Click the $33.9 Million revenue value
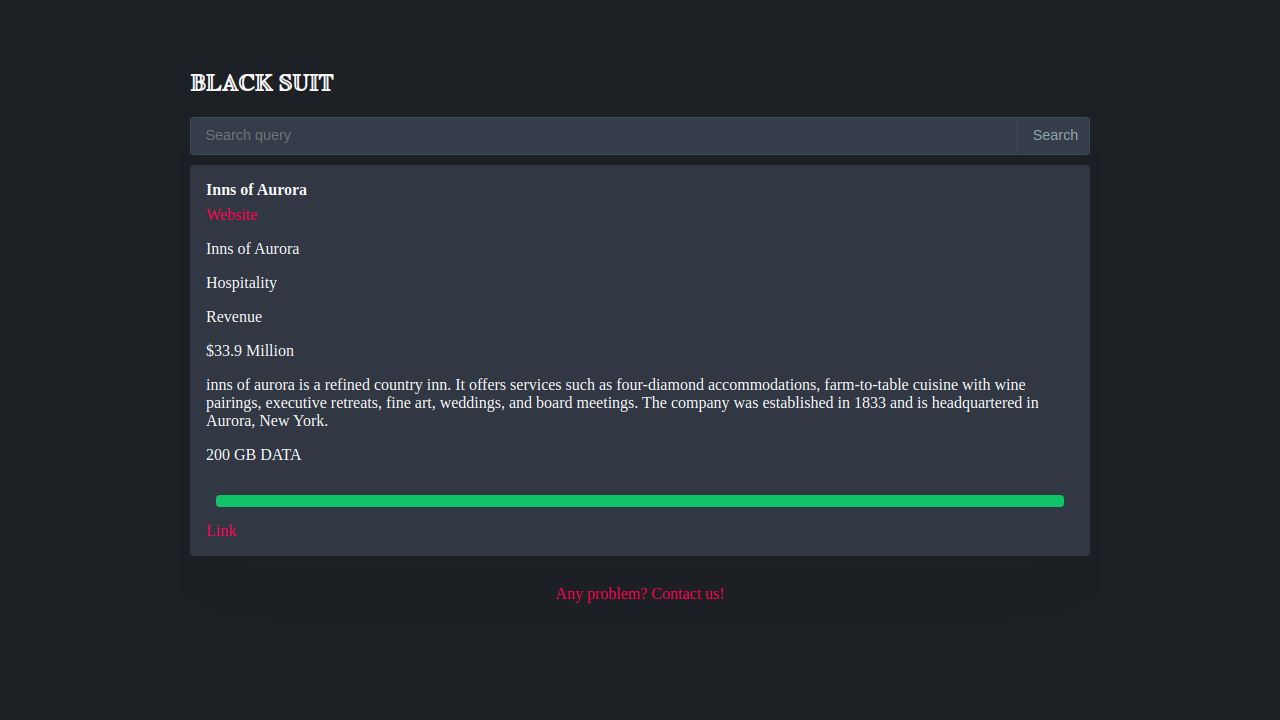 [250, 351]
